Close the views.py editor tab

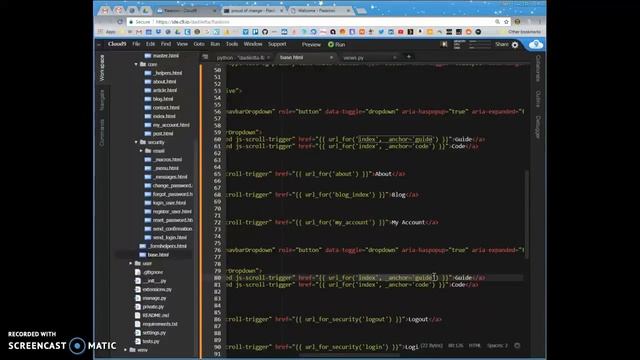click(x=394, y=58)
